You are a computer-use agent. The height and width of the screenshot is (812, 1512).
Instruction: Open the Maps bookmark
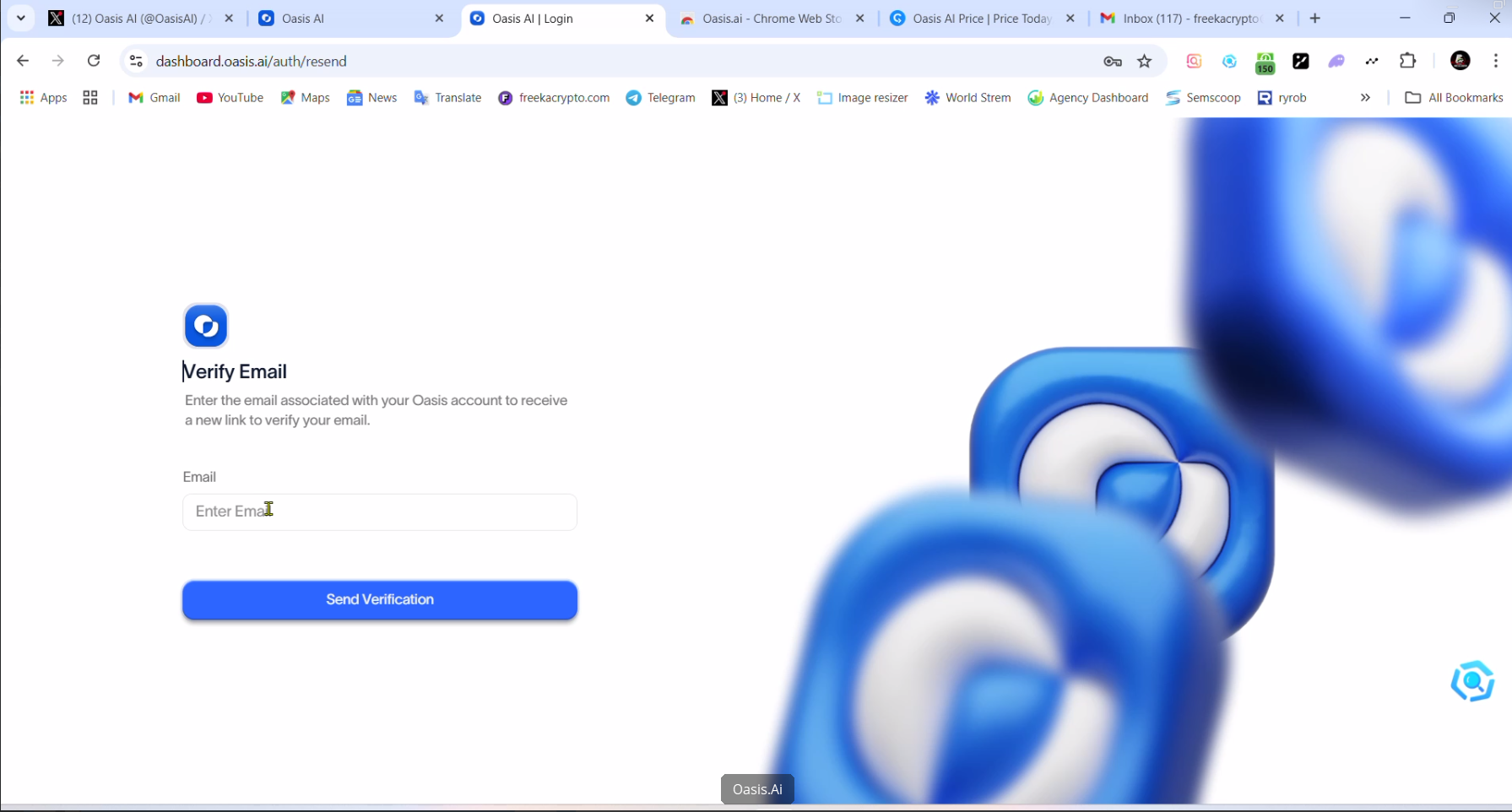[305, 98]
